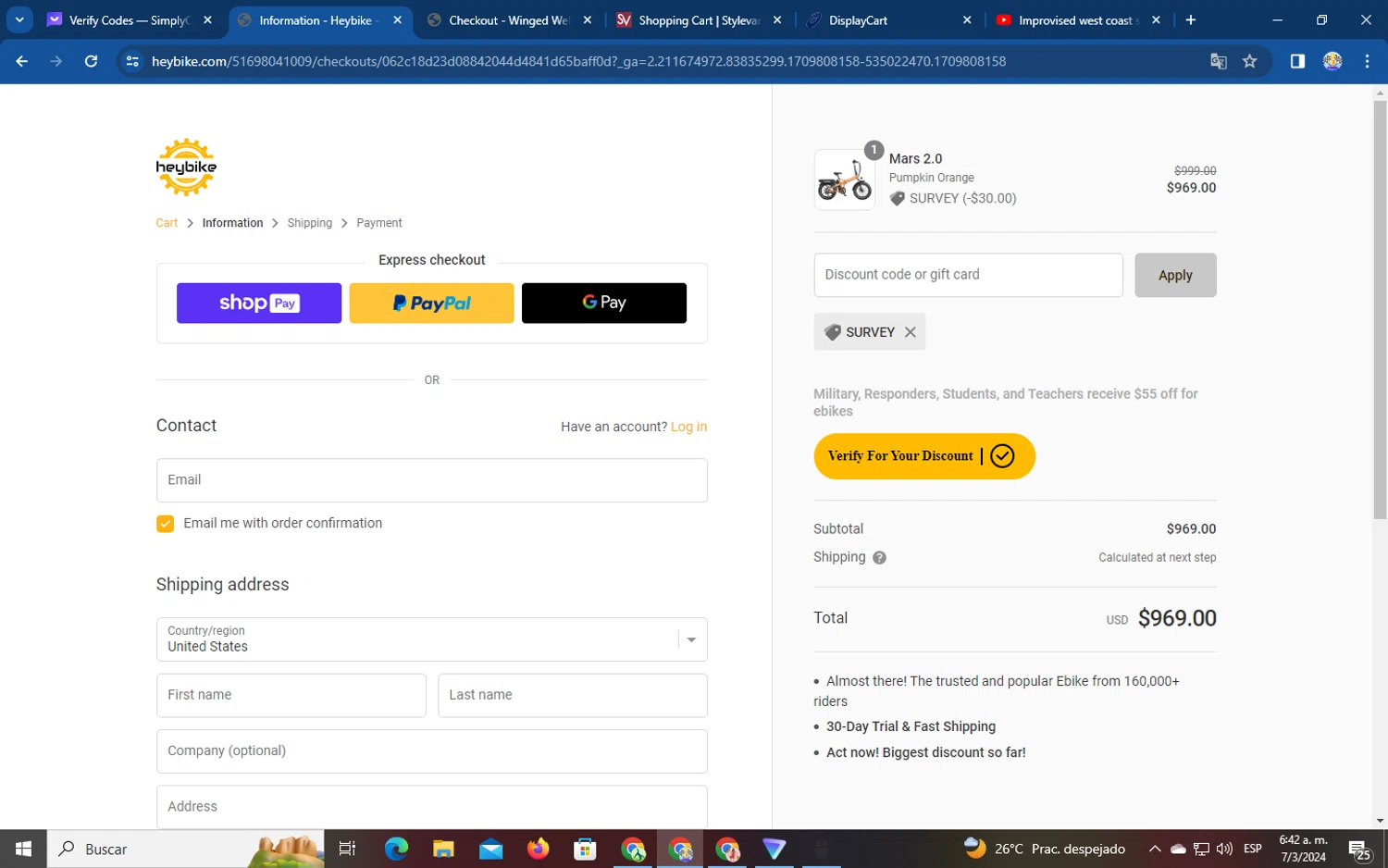Open the clock showing 6:42 a. m.
This screenshot has width=1388, height=868.
[1303, 849]
